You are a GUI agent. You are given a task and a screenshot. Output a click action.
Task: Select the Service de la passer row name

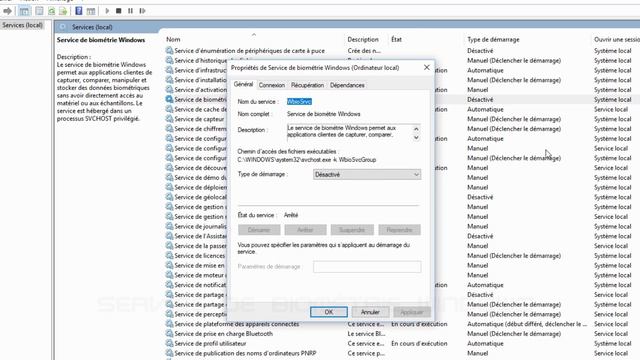[200, 246]
